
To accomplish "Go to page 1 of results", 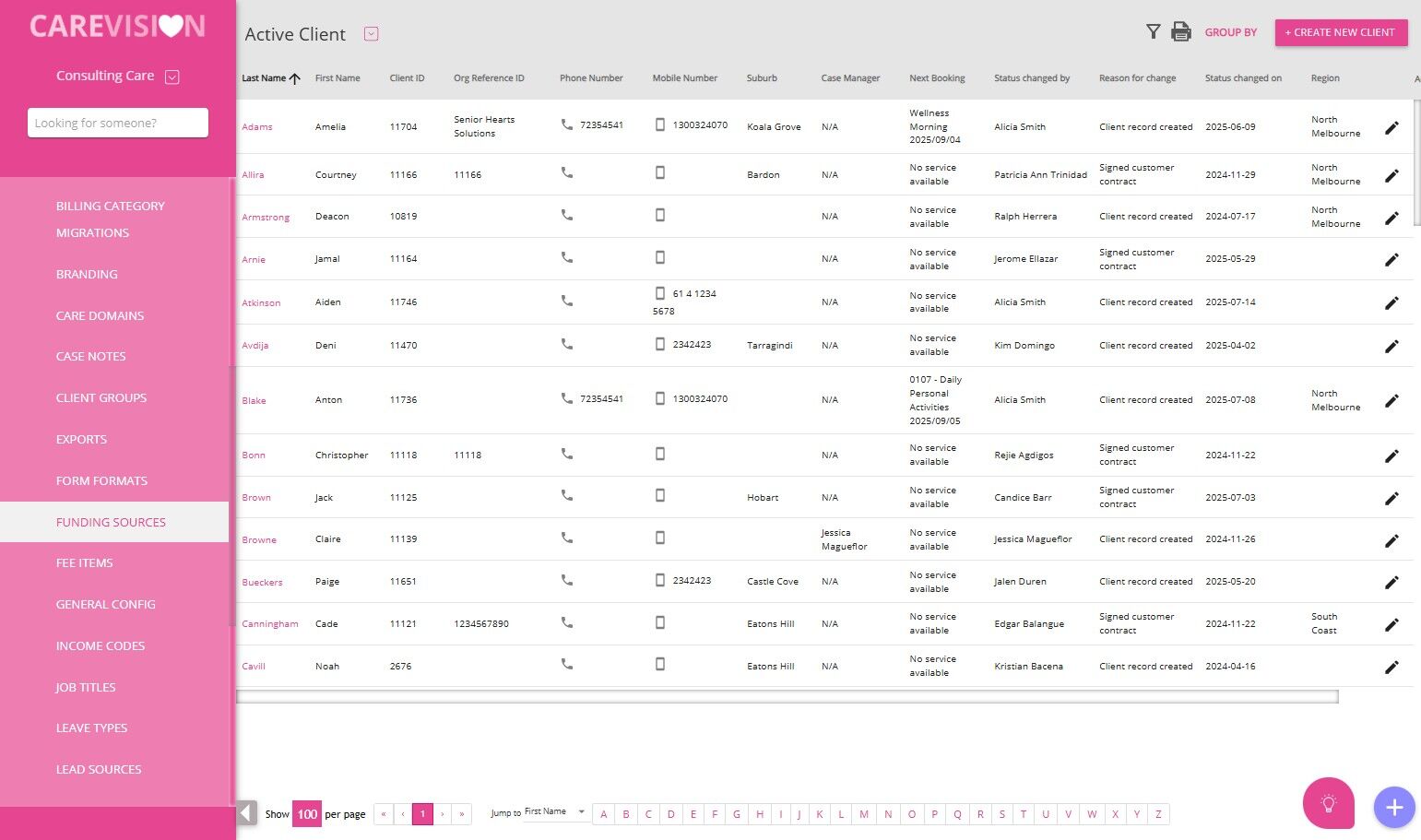I will coord(422,814).
